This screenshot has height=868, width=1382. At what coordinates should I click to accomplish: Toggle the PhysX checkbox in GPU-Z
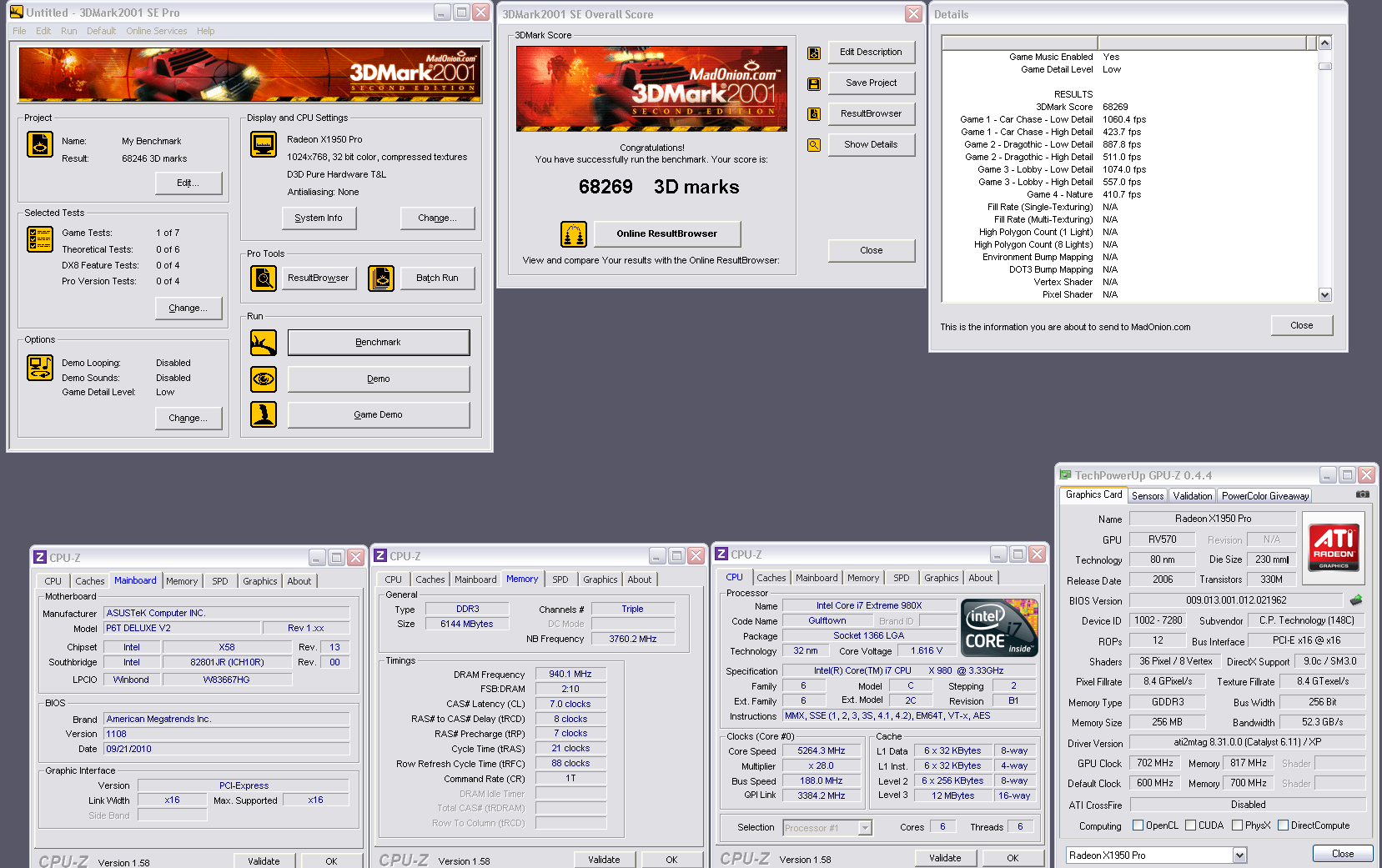(1237, 825)
